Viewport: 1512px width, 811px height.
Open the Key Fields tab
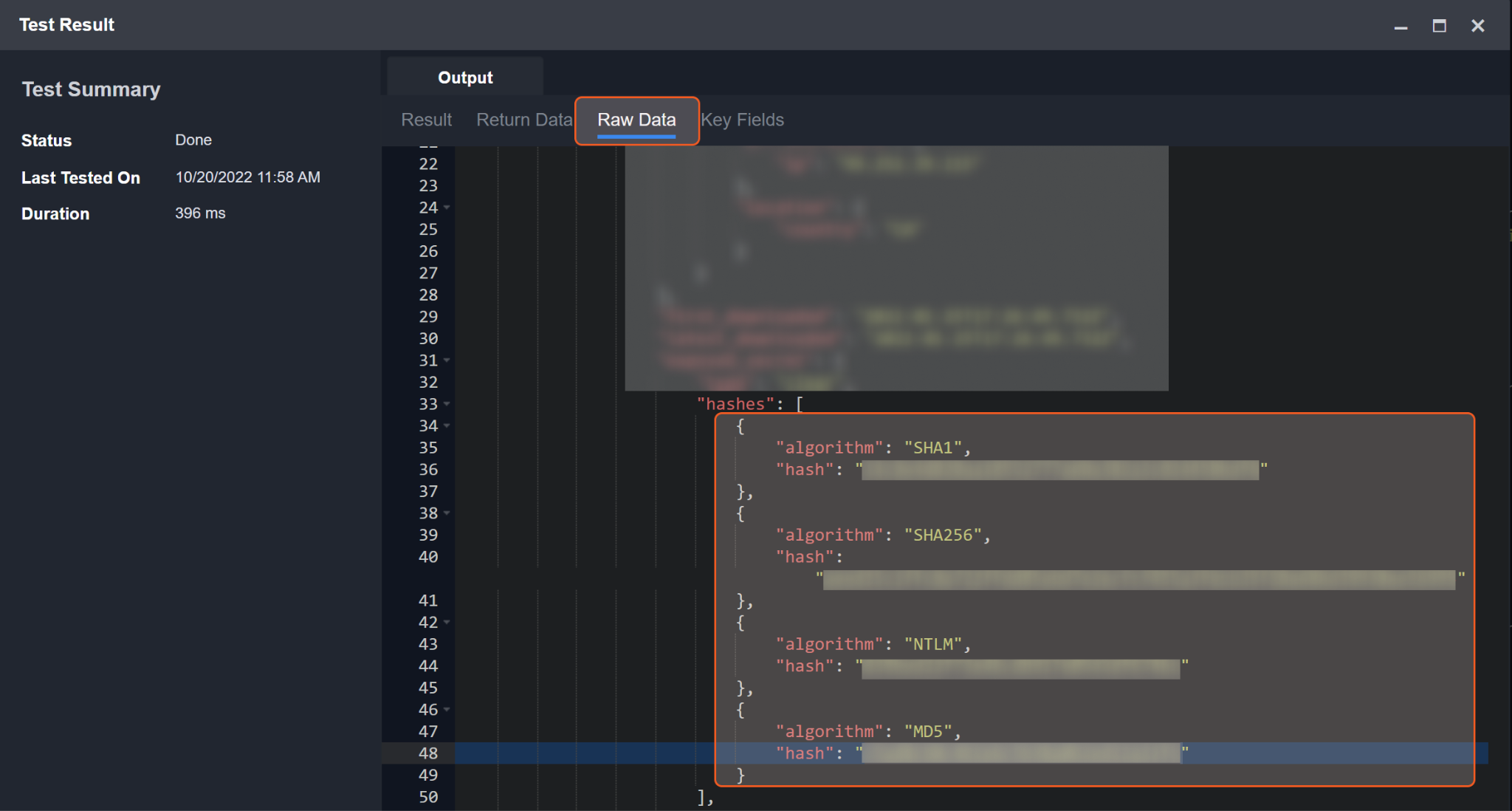742,120
